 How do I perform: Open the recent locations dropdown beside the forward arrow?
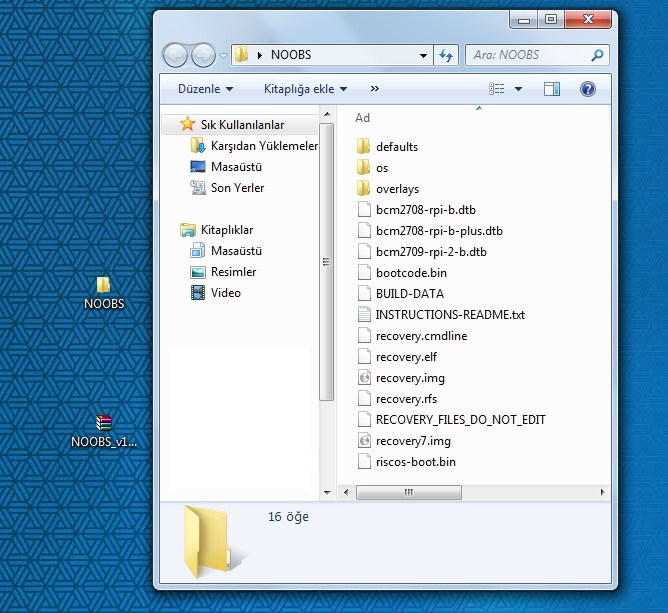pos(223,55)
